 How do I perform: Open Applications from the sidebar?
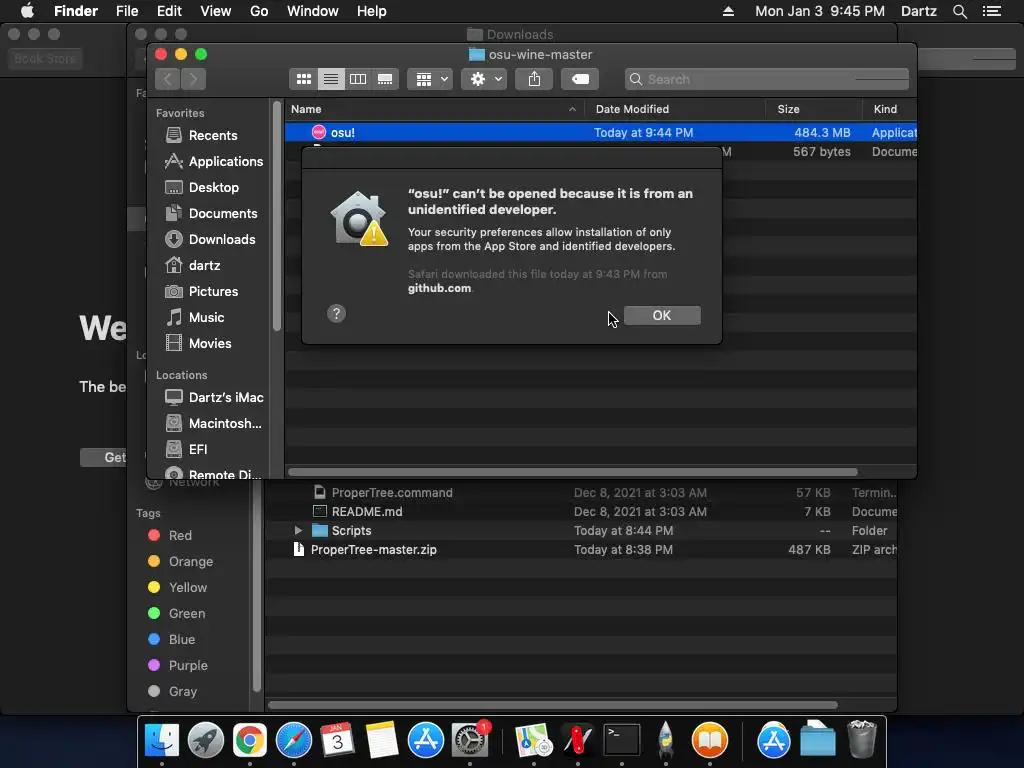[214, 161]
